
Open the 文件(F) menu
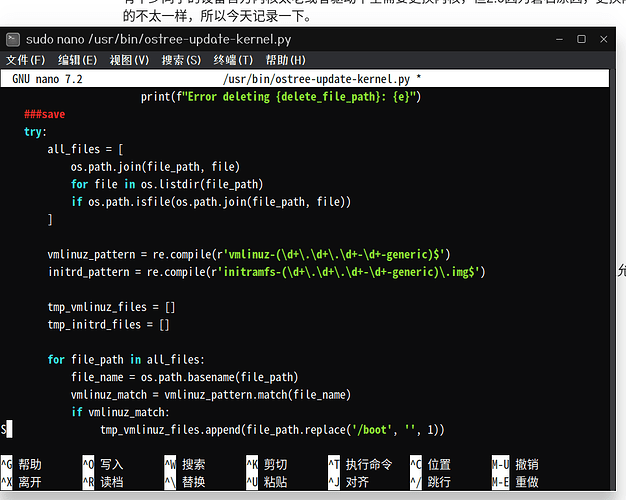pyautogui.click(x=26, y=60)
